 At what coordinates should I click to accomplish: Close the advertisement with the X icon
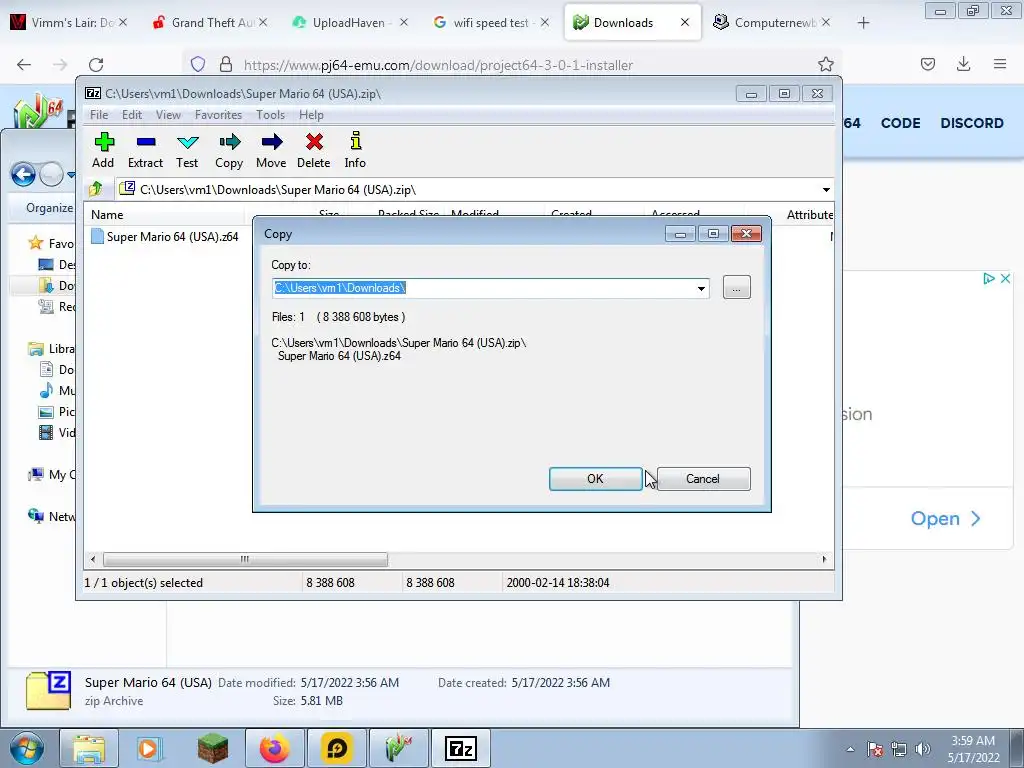tap(1006, 279)
